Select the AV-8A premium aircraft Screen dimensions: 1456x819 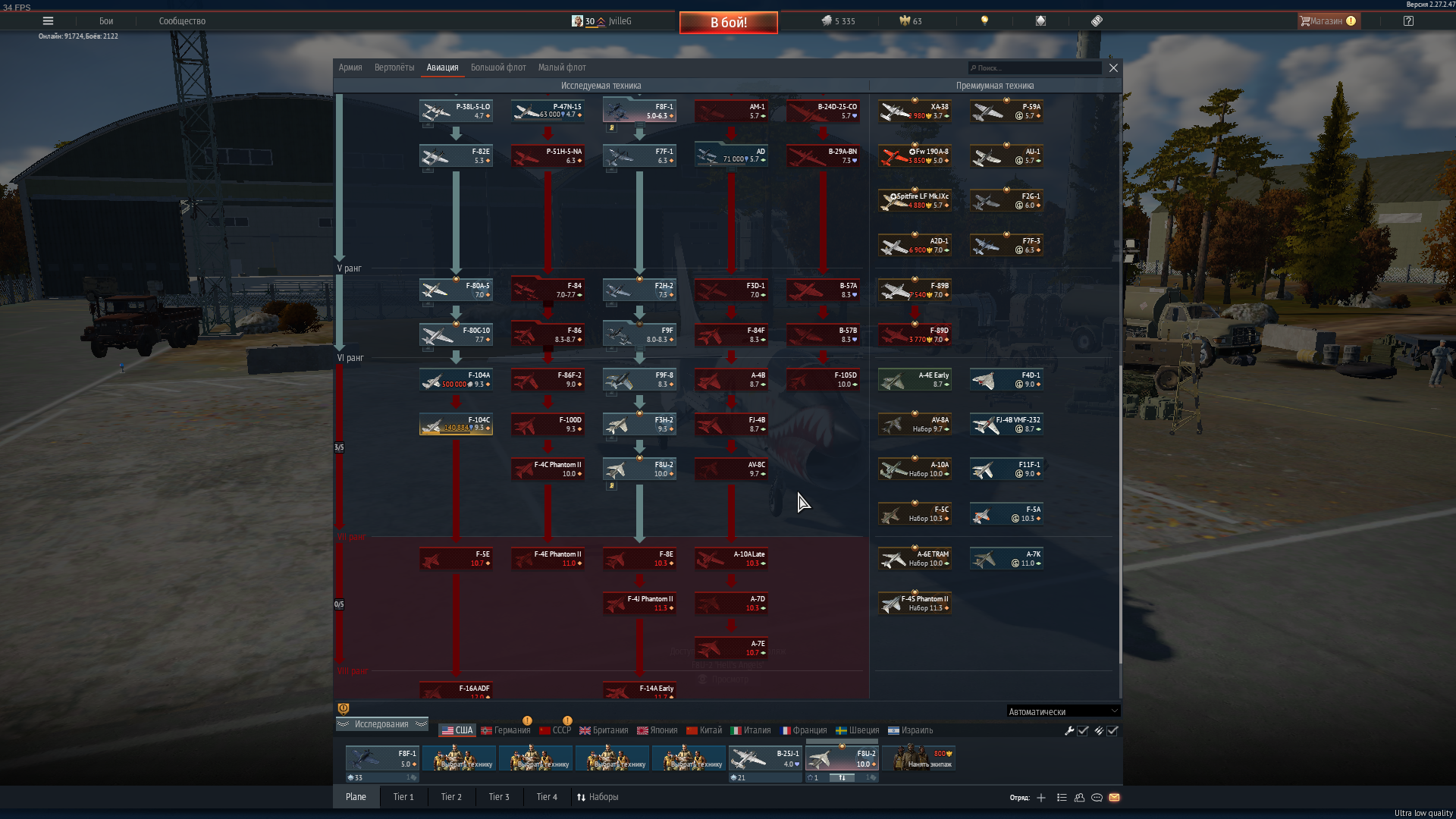pos(915,425)
